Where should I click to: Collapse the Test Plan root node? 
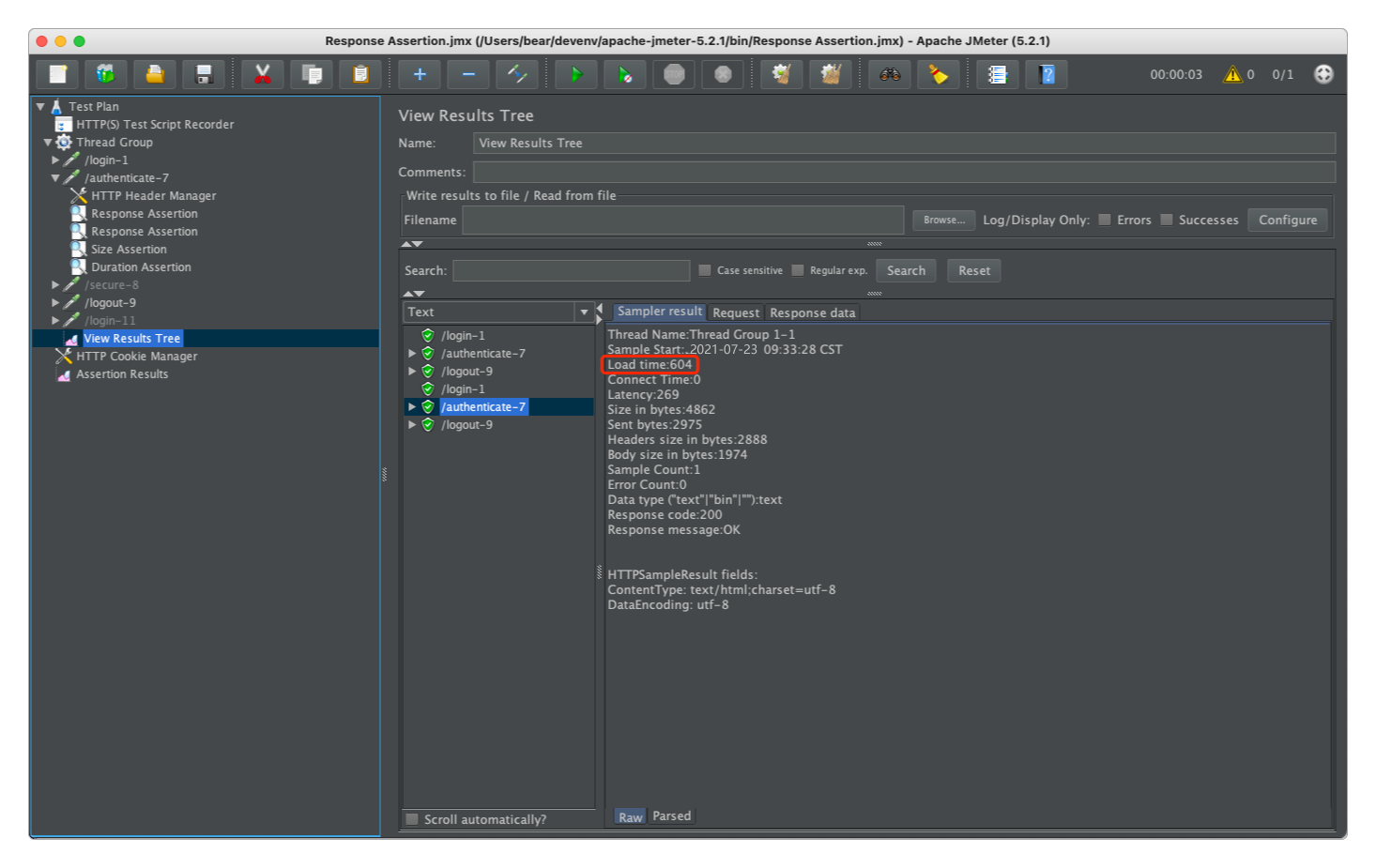[40, 107]
